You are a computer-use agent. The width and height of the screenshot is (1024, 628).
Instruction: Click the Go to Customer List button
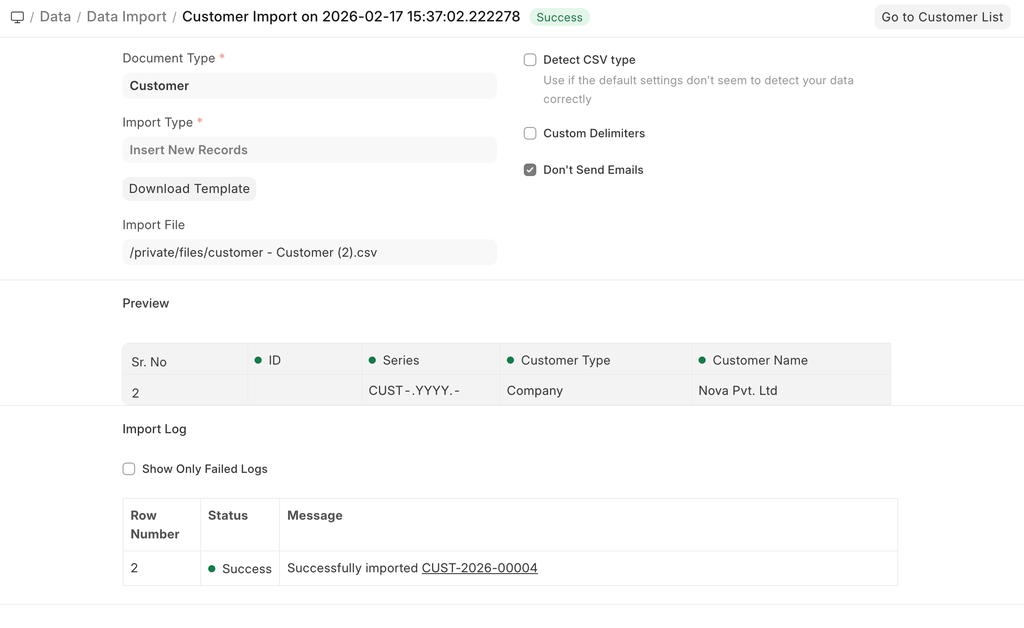[942, 17]
